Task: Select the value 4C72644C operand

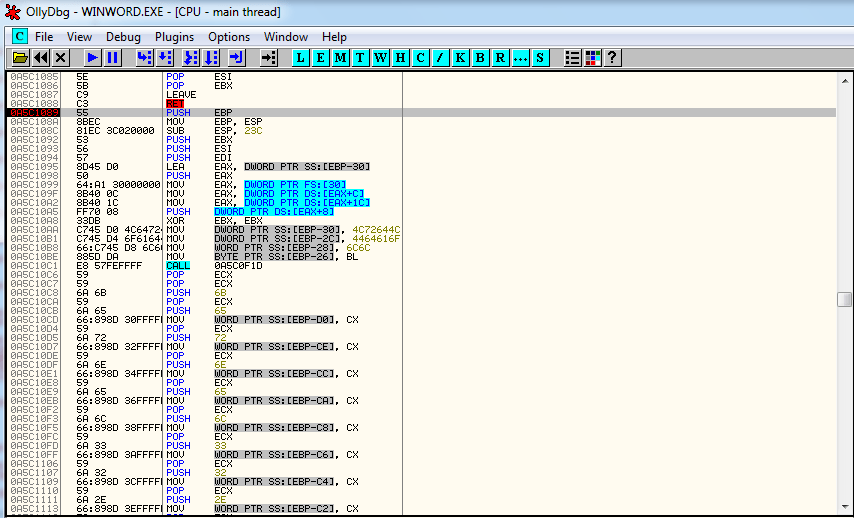Action: click(376, 230)
